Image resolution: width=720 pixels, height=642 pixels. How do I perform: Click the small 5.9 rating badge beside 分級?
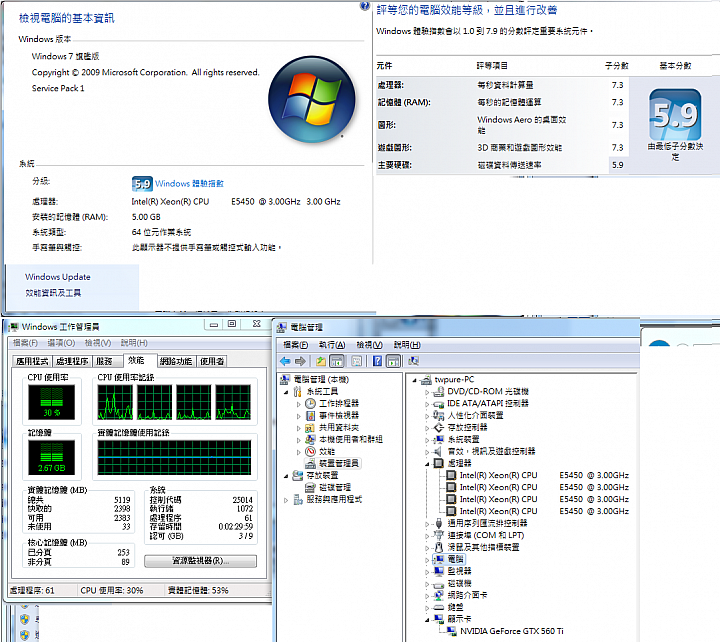point(142,184)
